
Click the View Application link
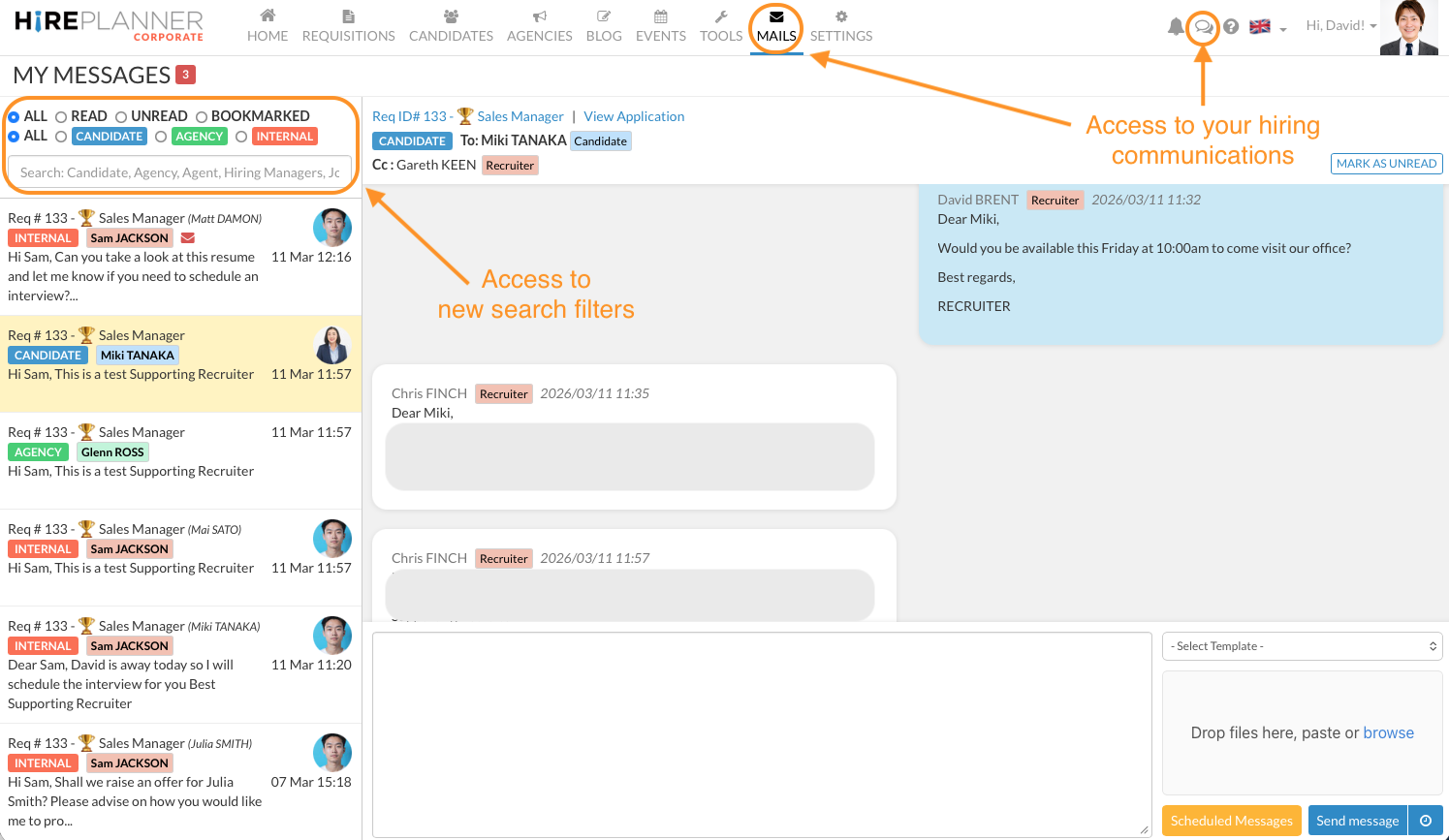(x=634, y=116)
